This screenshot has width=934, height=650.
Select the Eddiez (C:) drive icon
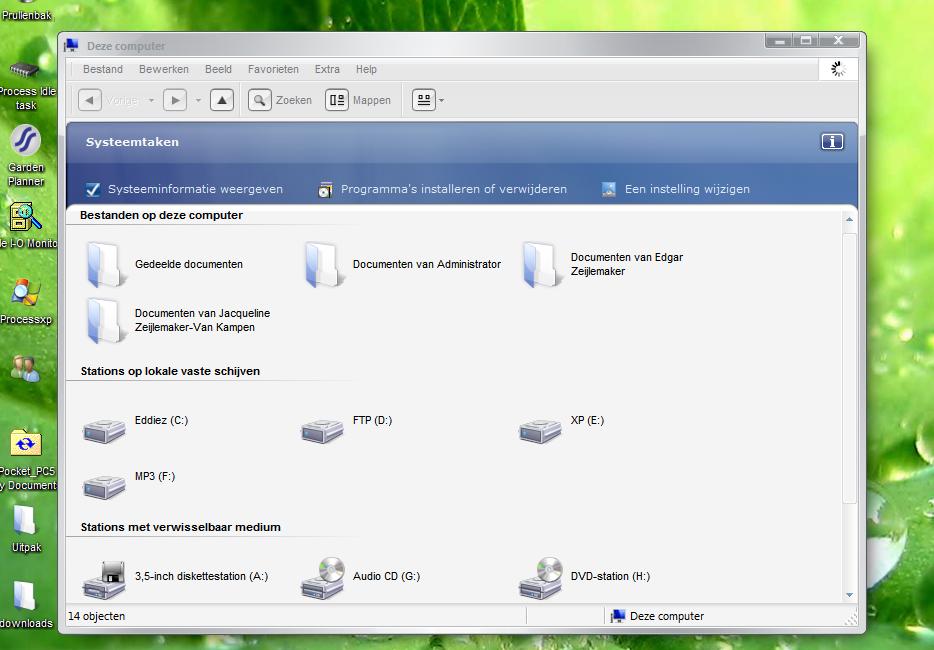click(x=104, y=429)
